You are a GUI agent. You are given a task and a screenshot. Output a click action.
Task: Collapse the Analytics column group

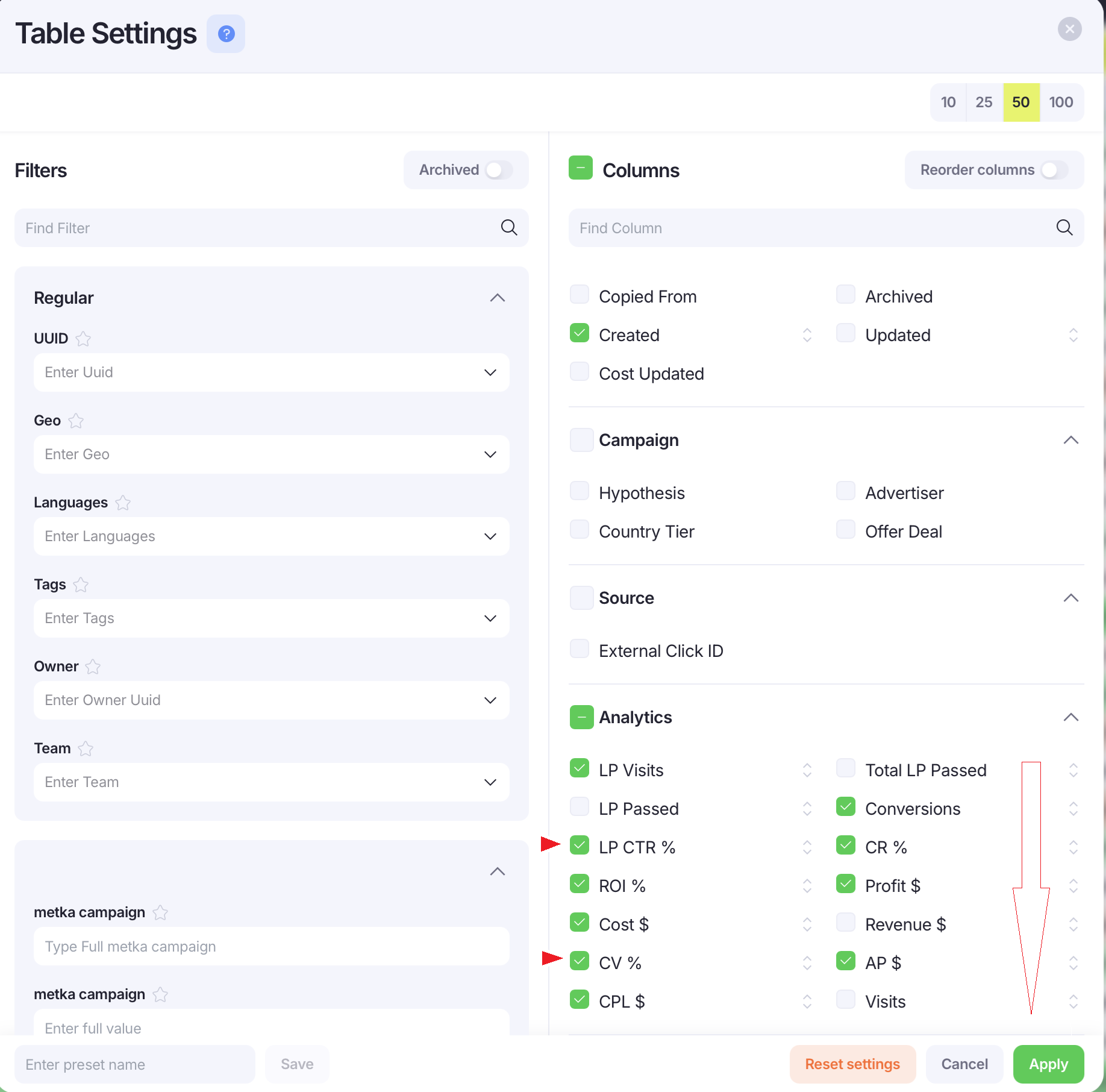[1070, 717]
